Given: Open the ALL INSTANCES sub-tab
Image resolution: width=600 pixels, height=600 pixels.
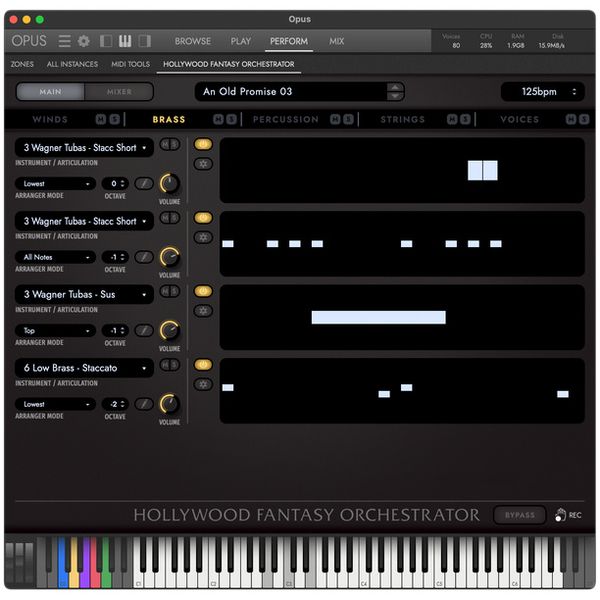Looking at the screenshot, I should 72,64.
